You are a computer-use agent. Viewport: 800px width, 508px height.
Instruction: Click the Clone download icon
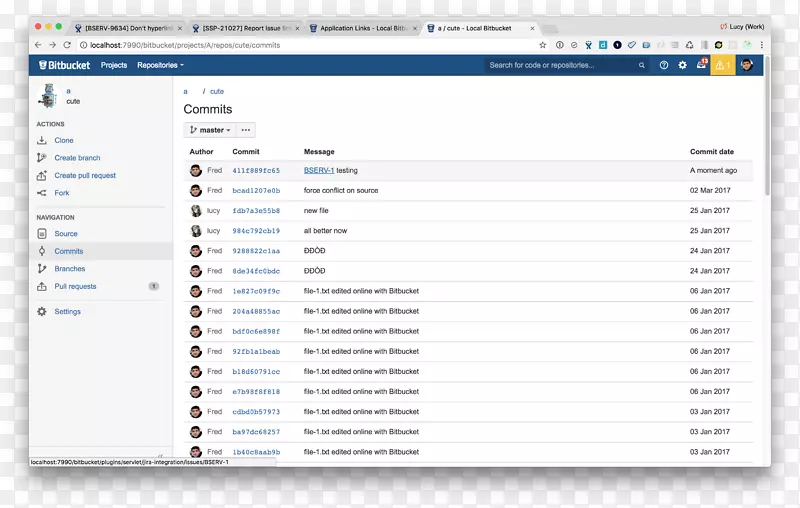tap(42, 141)
